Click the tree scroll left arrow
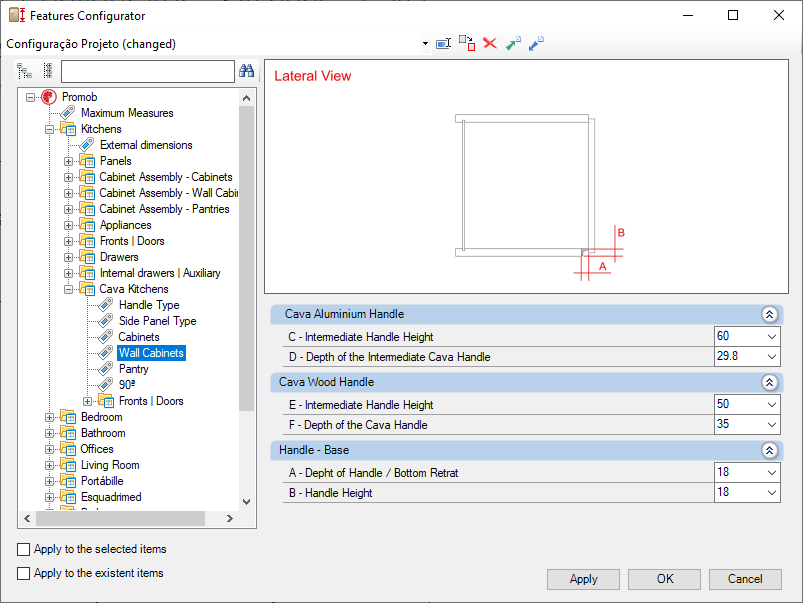The image size is (809, 616). click(27, 518)
